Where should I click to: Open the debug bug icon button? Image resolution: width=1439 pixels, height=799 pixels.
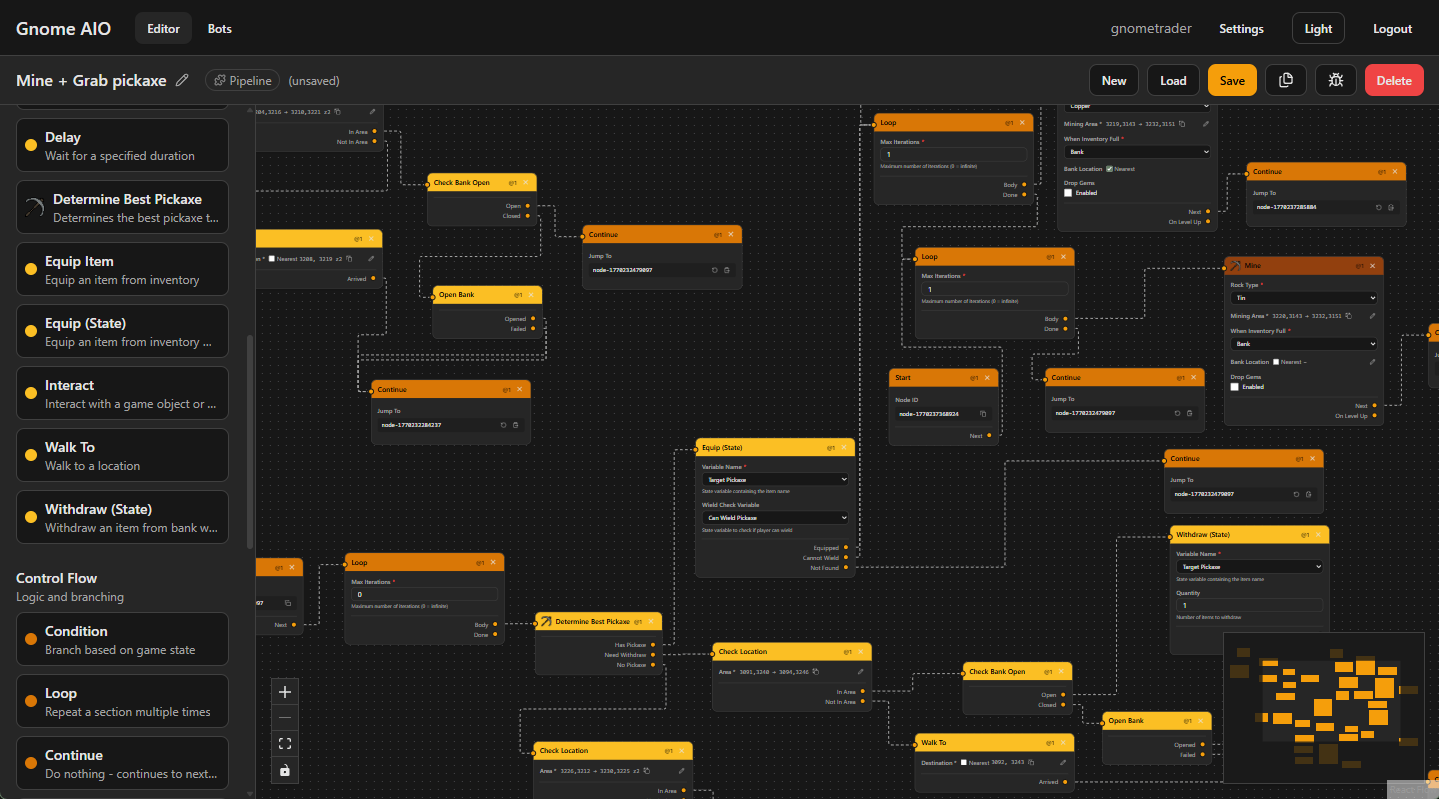[x=1336, y=80]
